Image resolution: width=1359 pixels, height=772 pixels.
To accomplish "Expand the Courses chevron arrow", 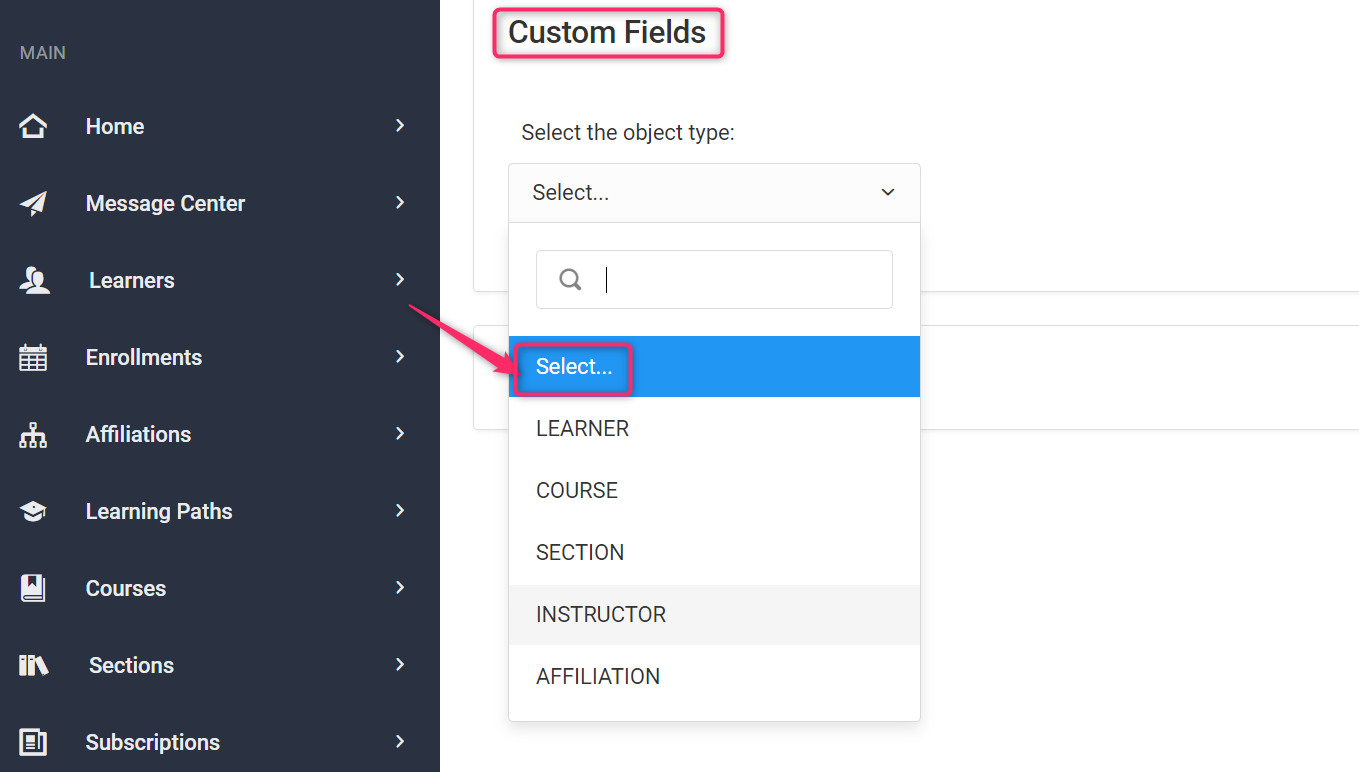I will 400,587.
